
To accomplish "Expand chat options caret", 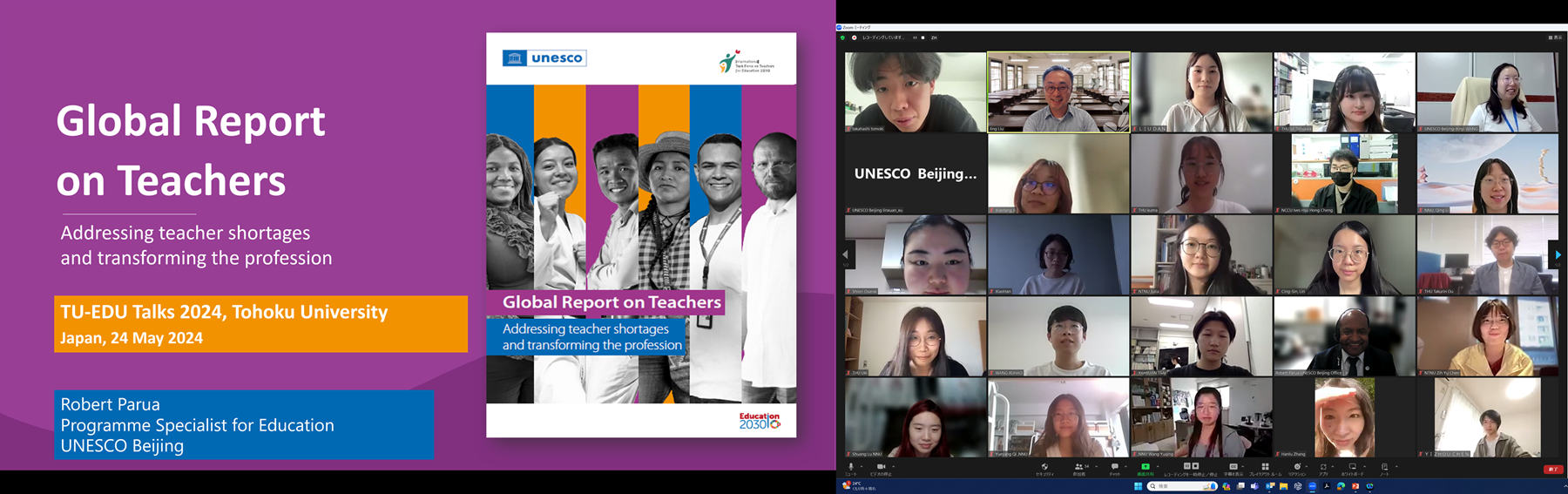I will [x=1125, y=466].
